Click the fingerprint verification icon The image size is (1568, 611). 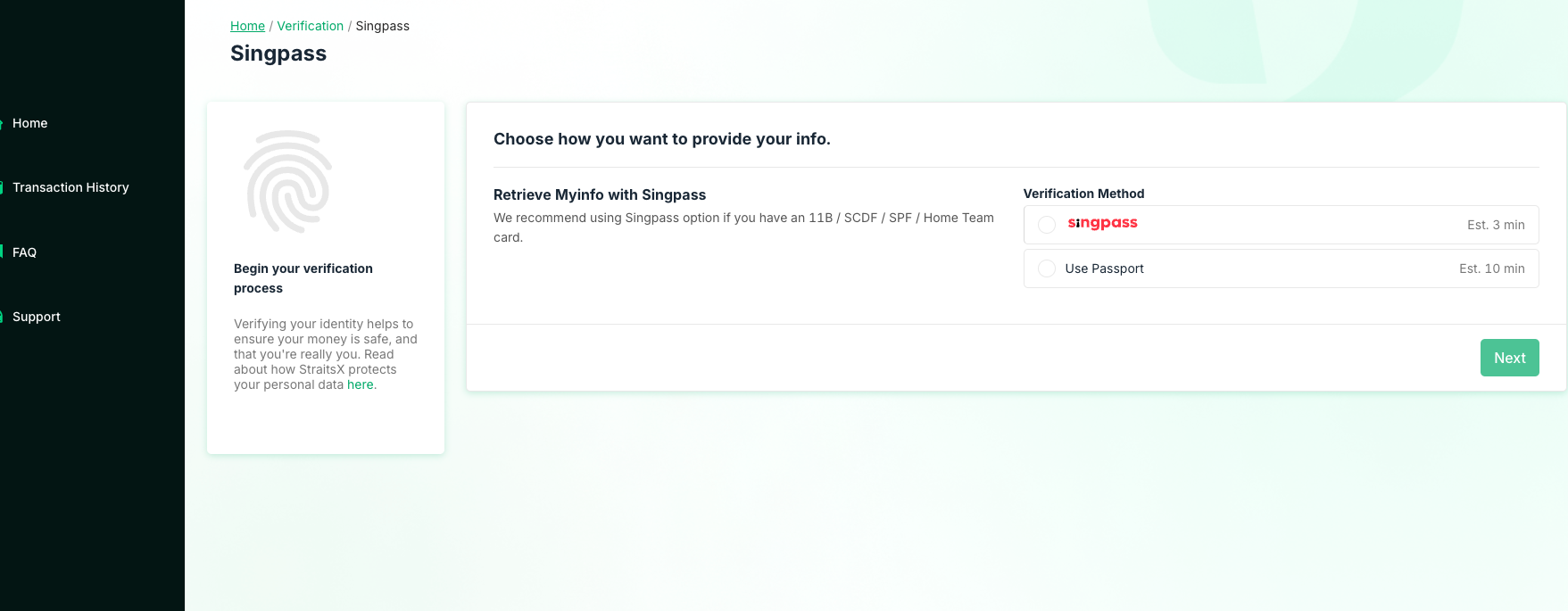287,181
